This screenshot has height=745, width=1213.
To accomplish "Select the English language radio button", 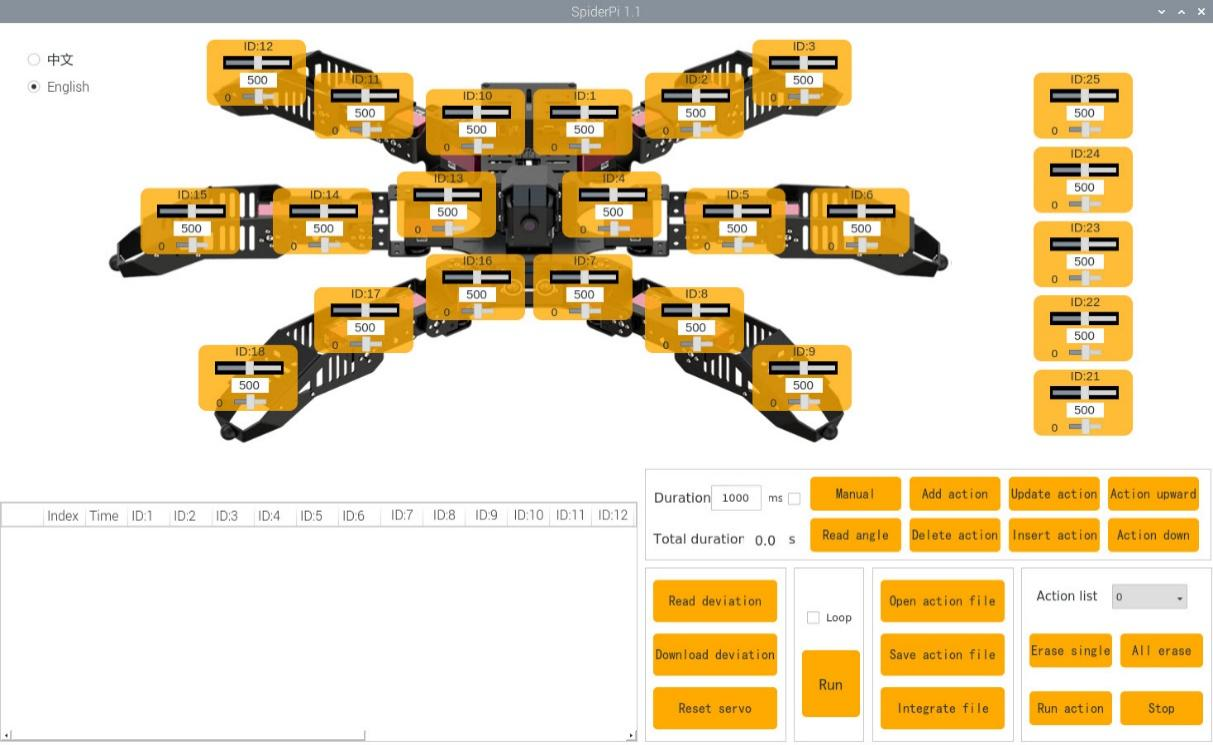I will click(34, 87).
